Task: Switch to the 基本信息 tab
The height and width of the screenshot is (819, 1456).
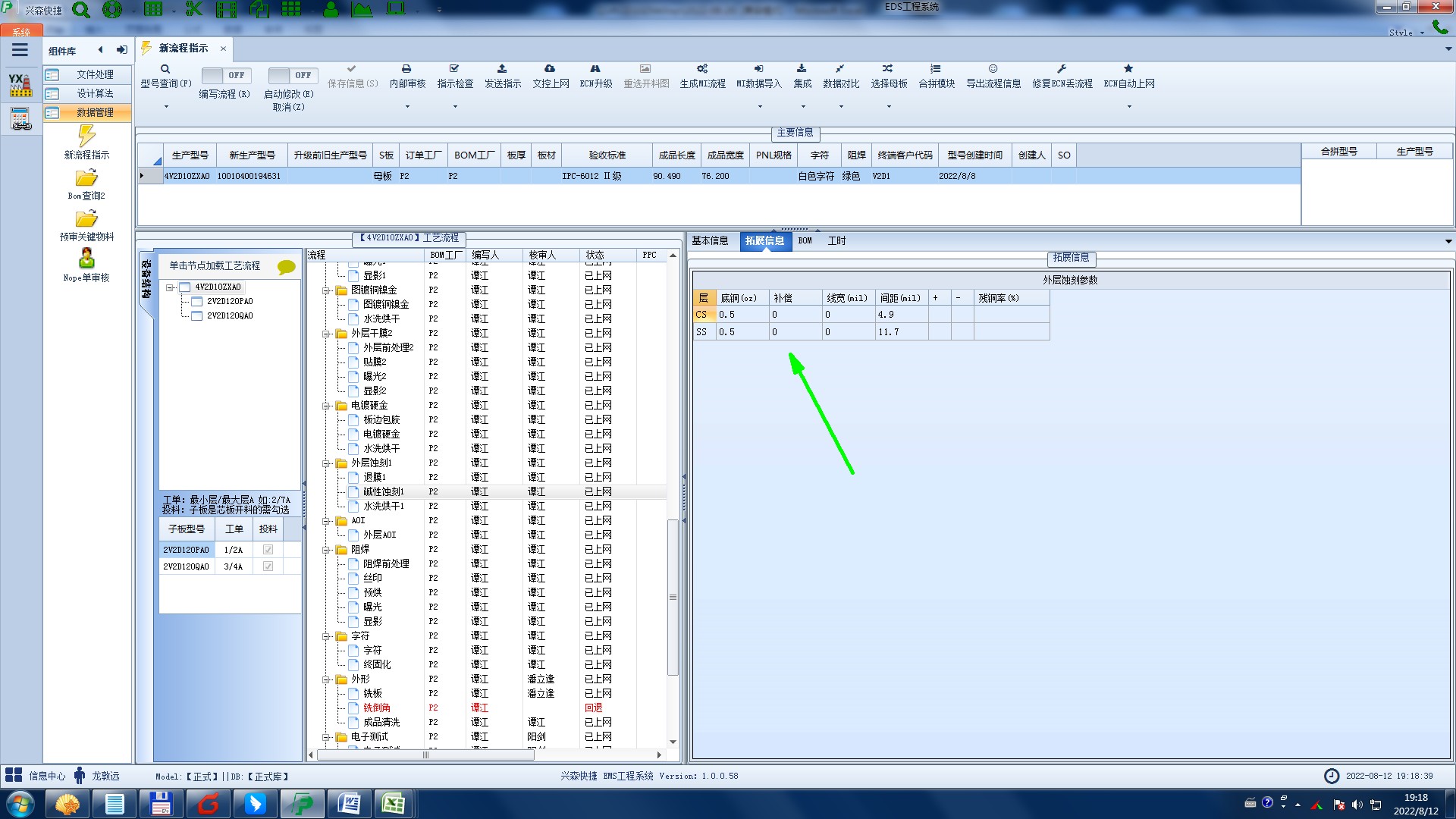Action: click(x=710, y=241)
